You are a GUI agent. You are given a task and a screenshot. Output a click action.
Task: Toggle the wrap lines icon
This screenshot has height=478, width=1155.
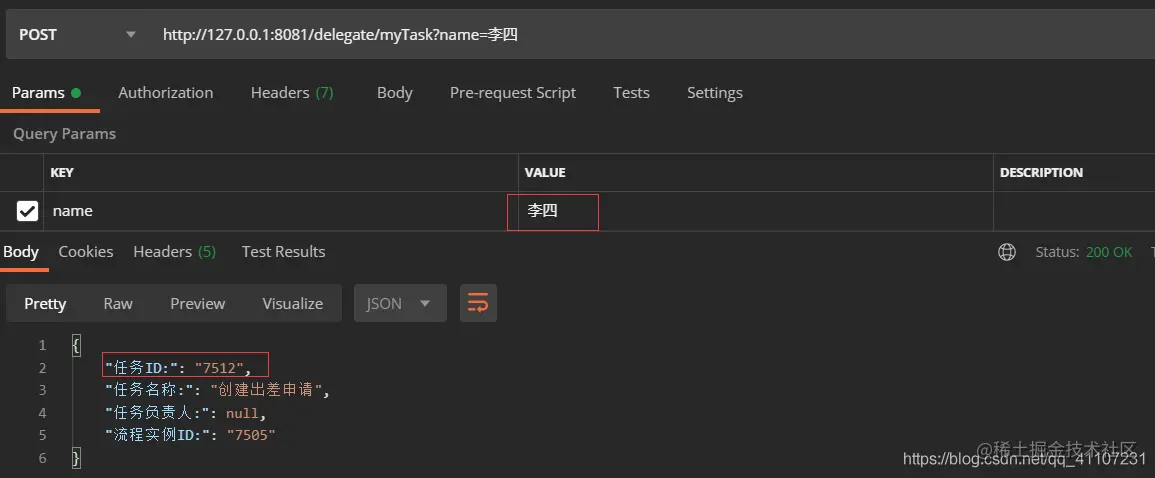tap(478, 303)
